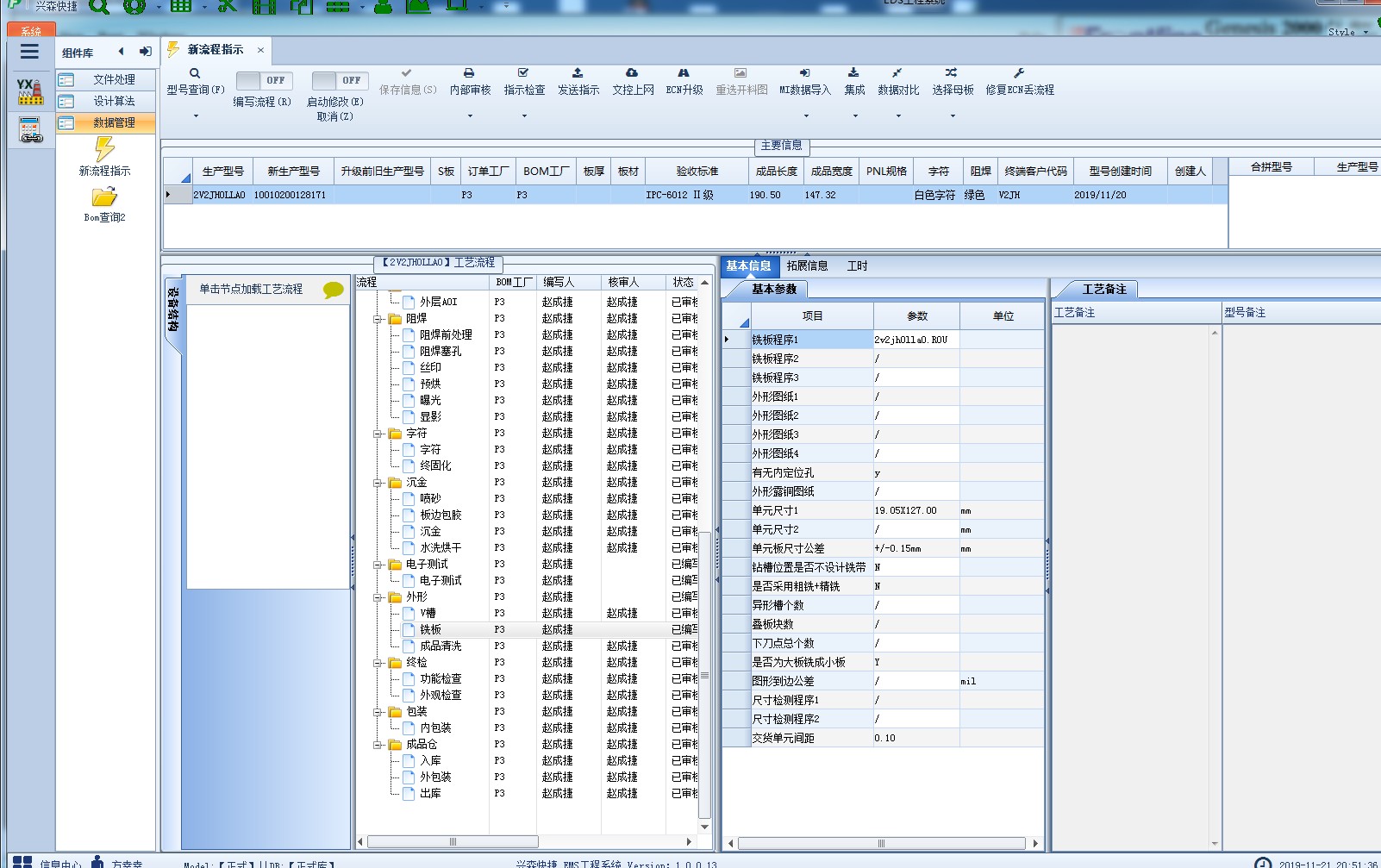Click 出库 node document icon
Image resolution: width=1381 pixels, height=868 pixels.
pyautogui.click(x=409, y=793)
